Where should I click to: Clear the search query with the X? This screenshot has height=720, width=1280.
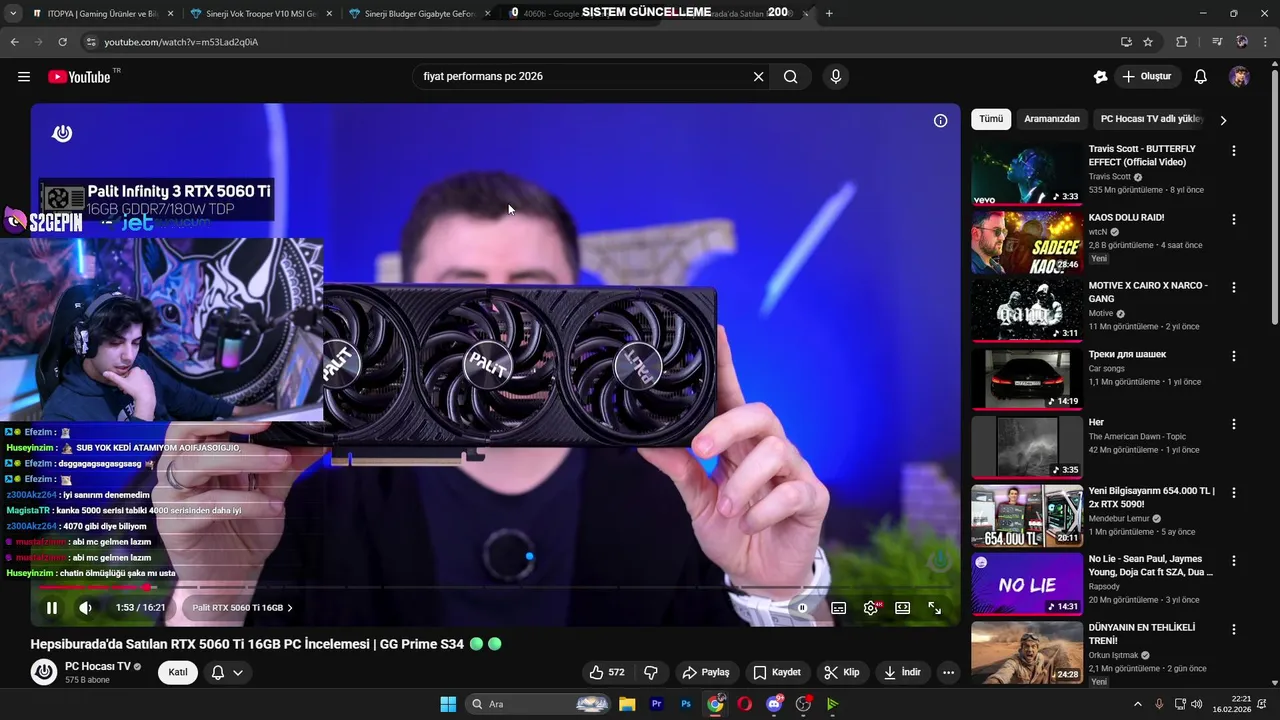pos(758,77)
